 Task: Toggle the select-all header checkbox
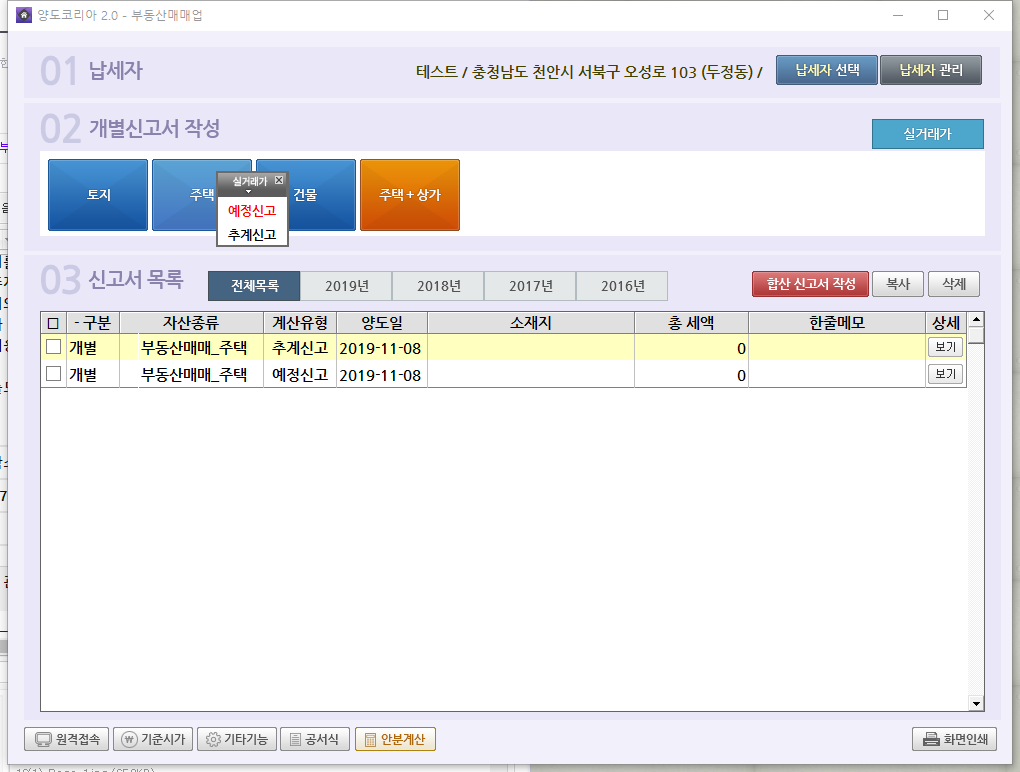pyautogui.click(x=53, y=322)
